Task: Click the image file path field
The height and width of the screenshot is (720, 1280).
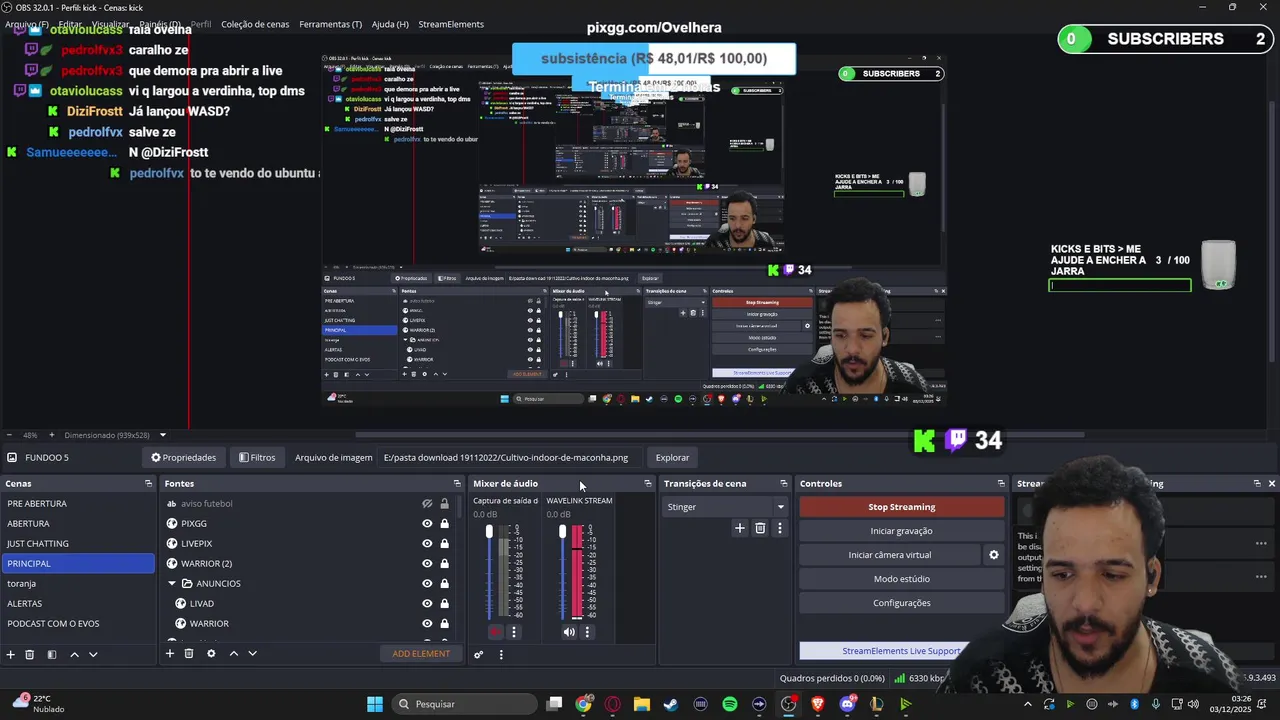Action: [509, 458]
